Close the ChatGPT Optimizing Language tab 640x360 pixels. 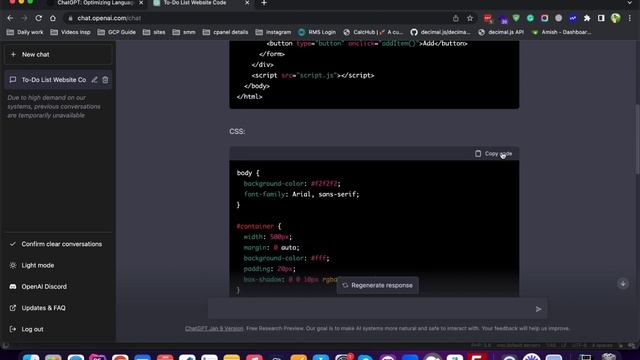pyautogui.click(x=141, y=3)
